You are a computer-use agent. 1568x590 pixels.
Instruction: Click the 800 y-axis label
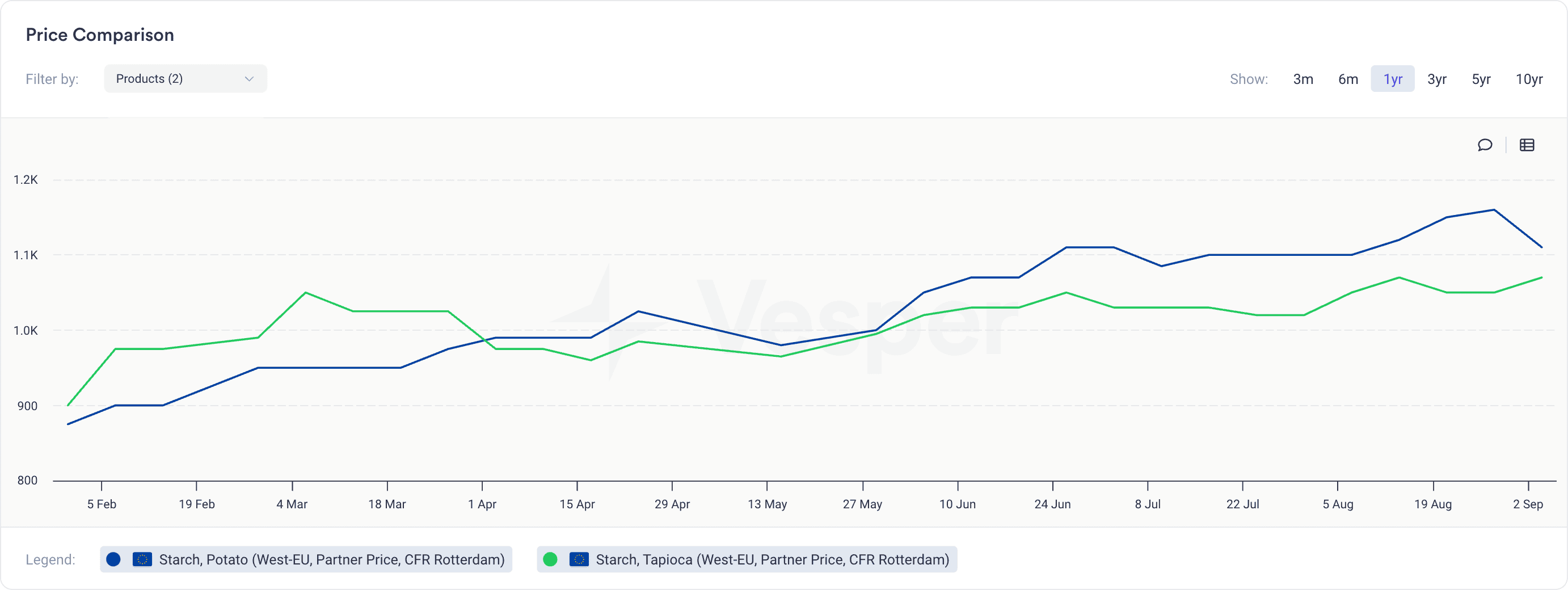[x=27, y=481]
